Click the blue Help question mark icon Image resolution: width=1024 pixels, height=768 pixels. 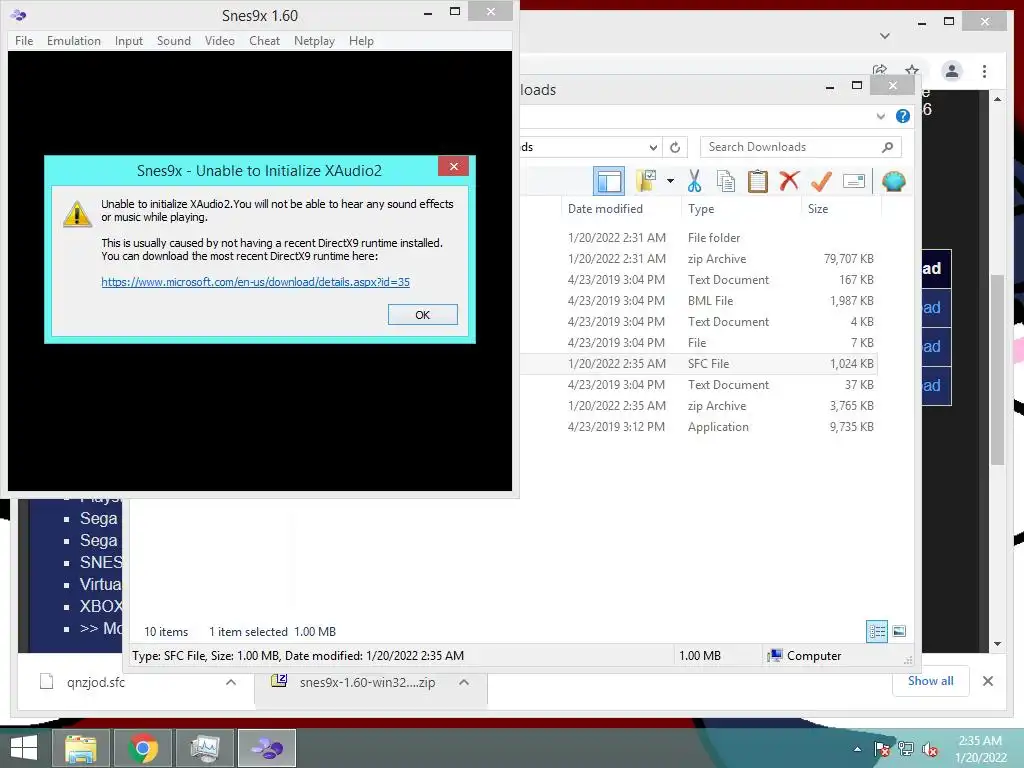click(903, 116)
